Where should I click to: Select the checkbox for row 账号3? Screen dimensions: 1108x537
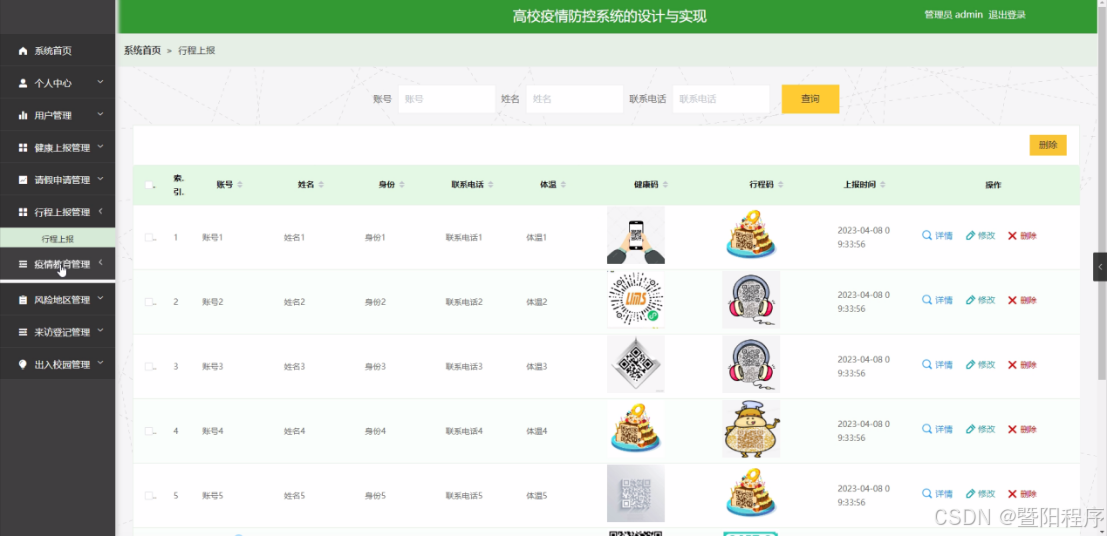click(x=149, y=367)
